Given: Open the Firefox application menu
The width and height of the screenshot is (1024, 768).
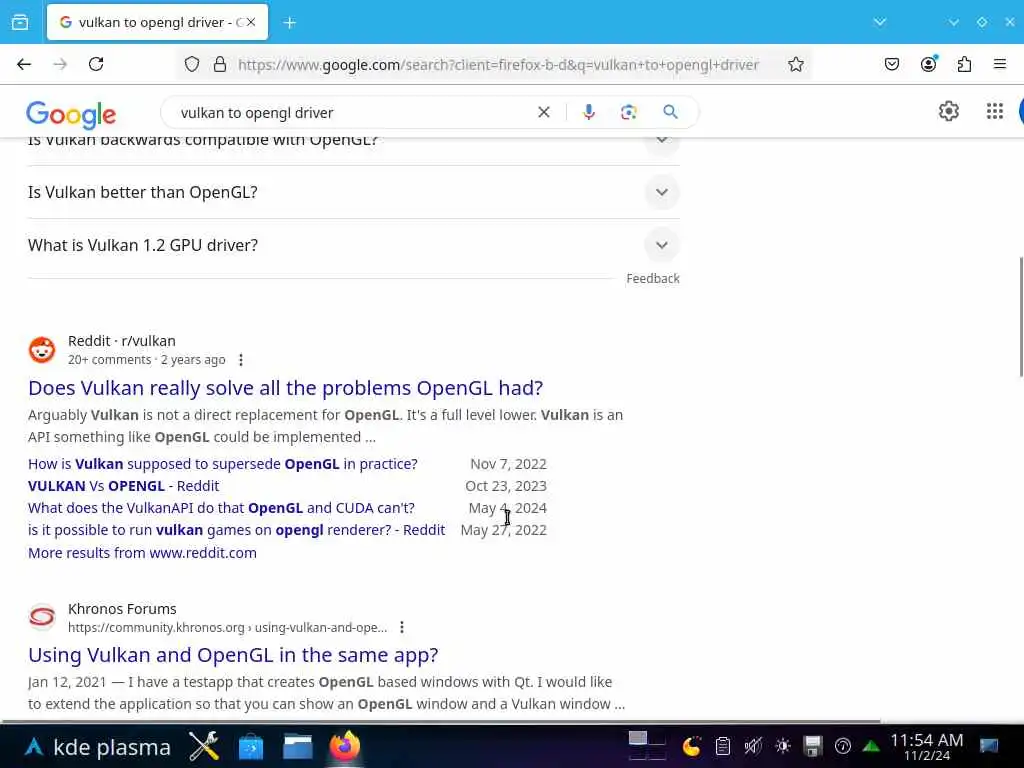Looking at the screenshot, I should [x=1000, y=64].
